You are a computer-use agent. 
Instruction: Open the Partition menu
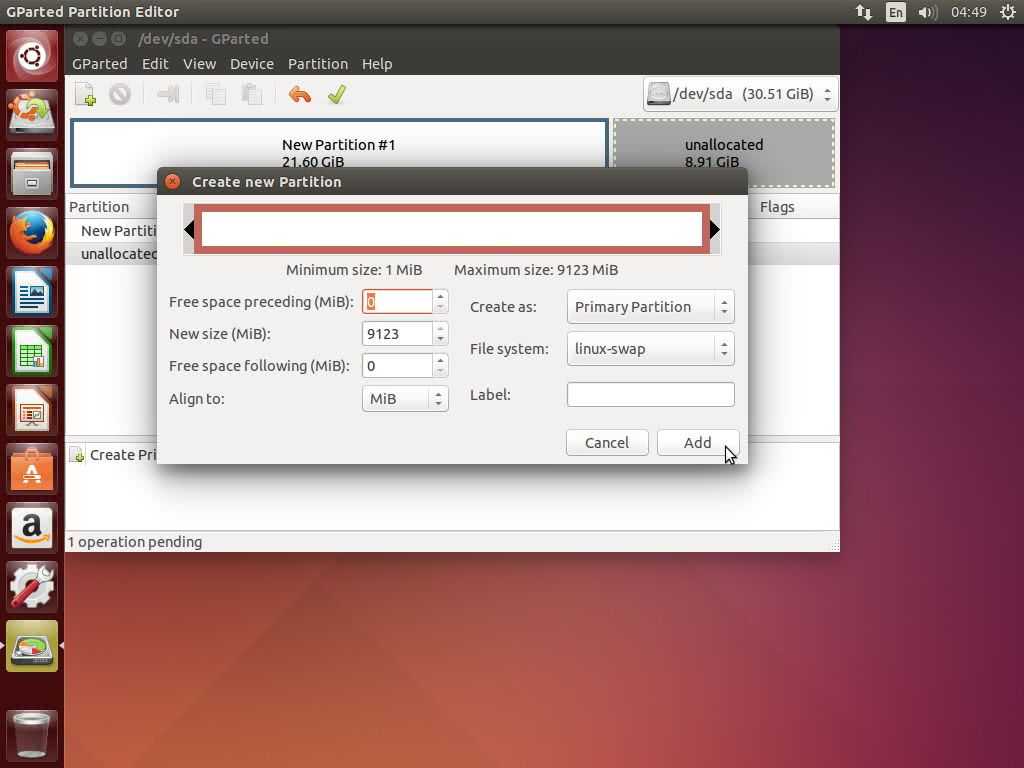point(317,64)
